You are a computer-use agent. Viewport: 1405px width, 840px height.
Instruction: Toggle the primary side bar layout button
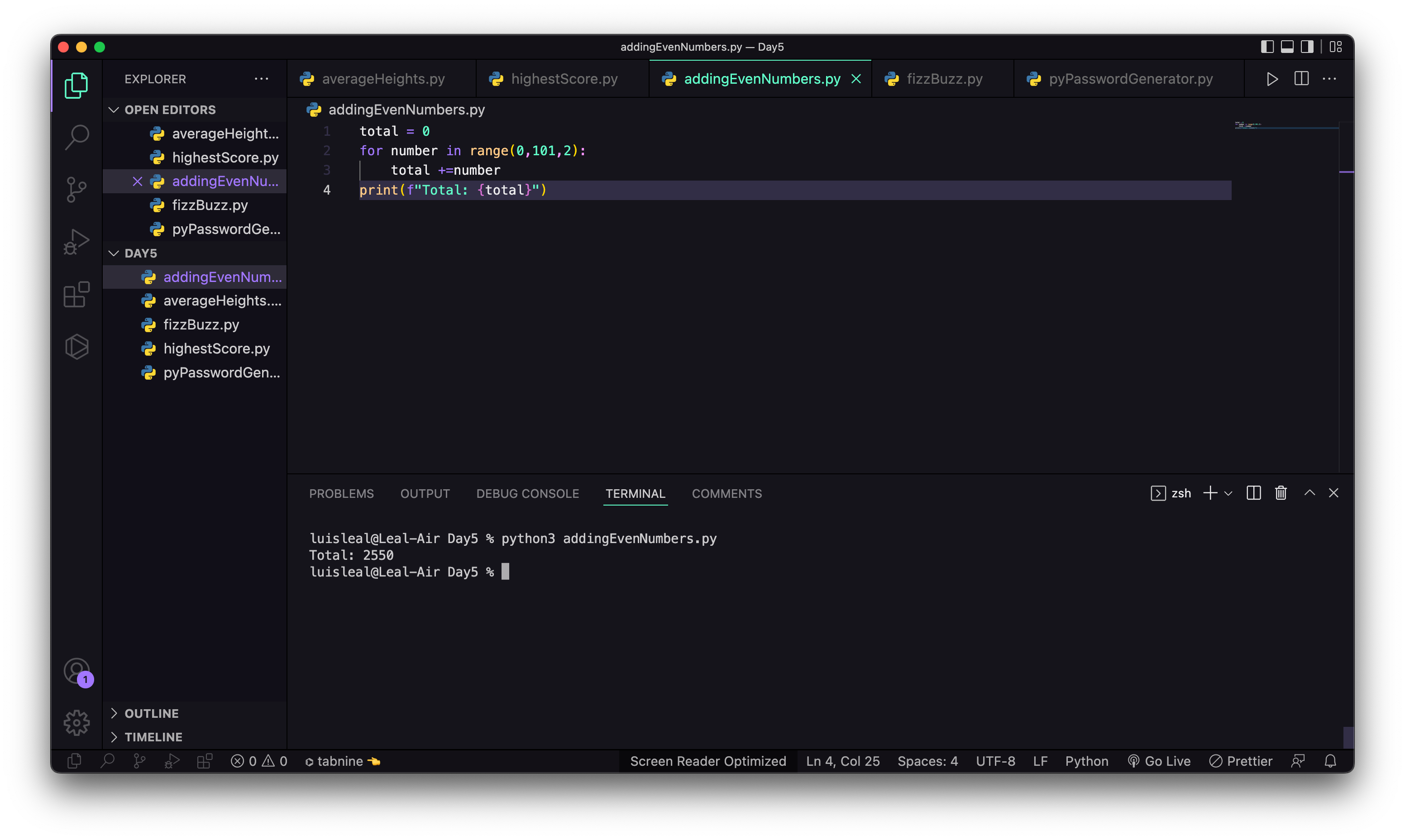pos(1267,47)
